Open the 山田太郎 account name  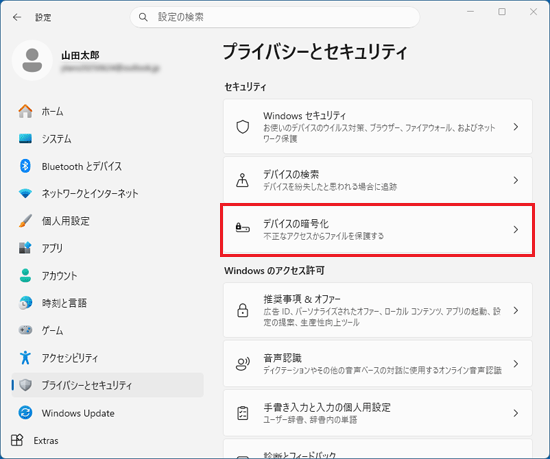[80, 55]
